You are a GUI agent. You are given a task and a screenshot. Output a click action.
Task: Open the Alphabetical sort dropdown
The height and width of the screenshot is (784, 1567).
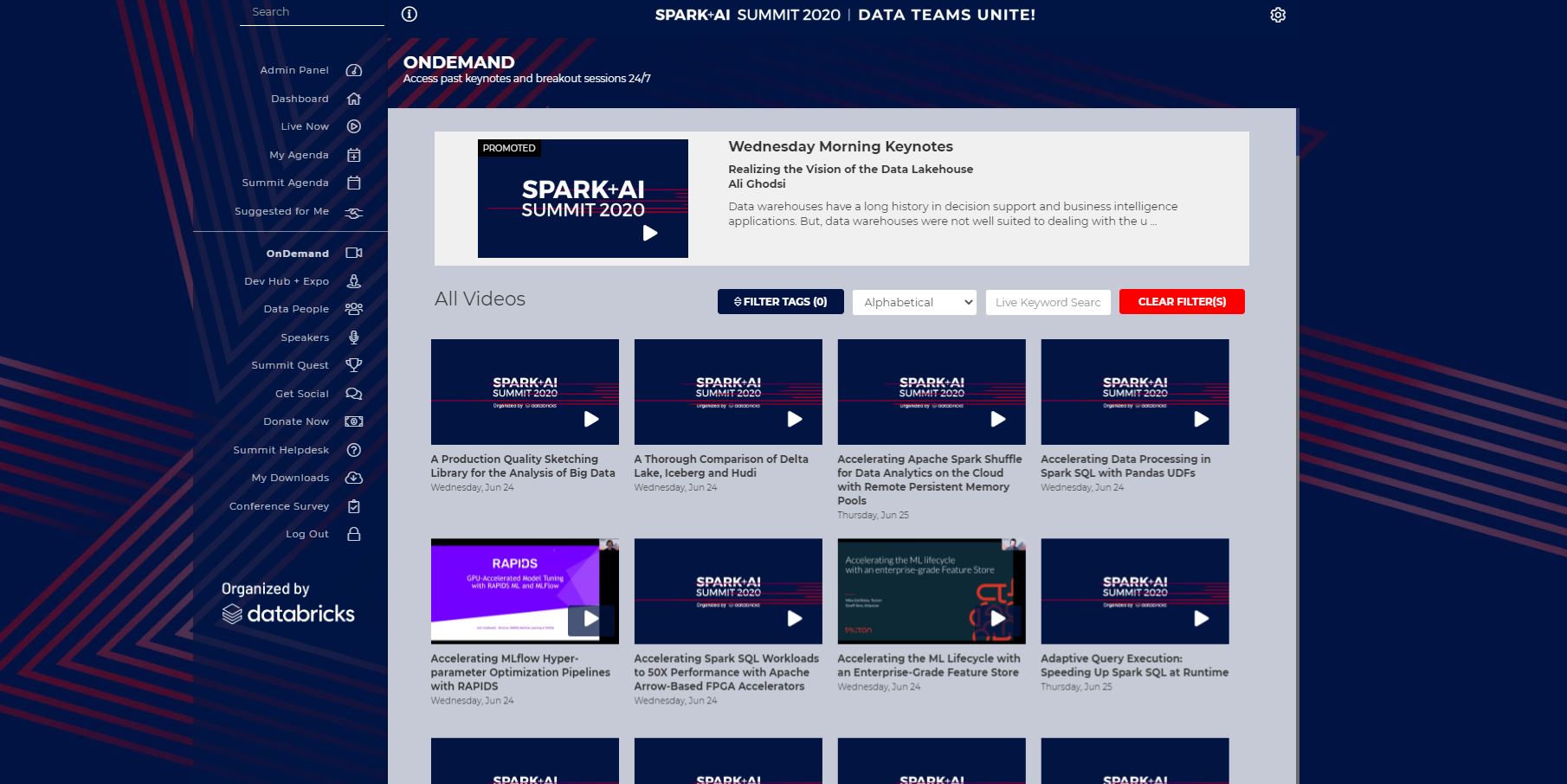(x=914, y=302)
